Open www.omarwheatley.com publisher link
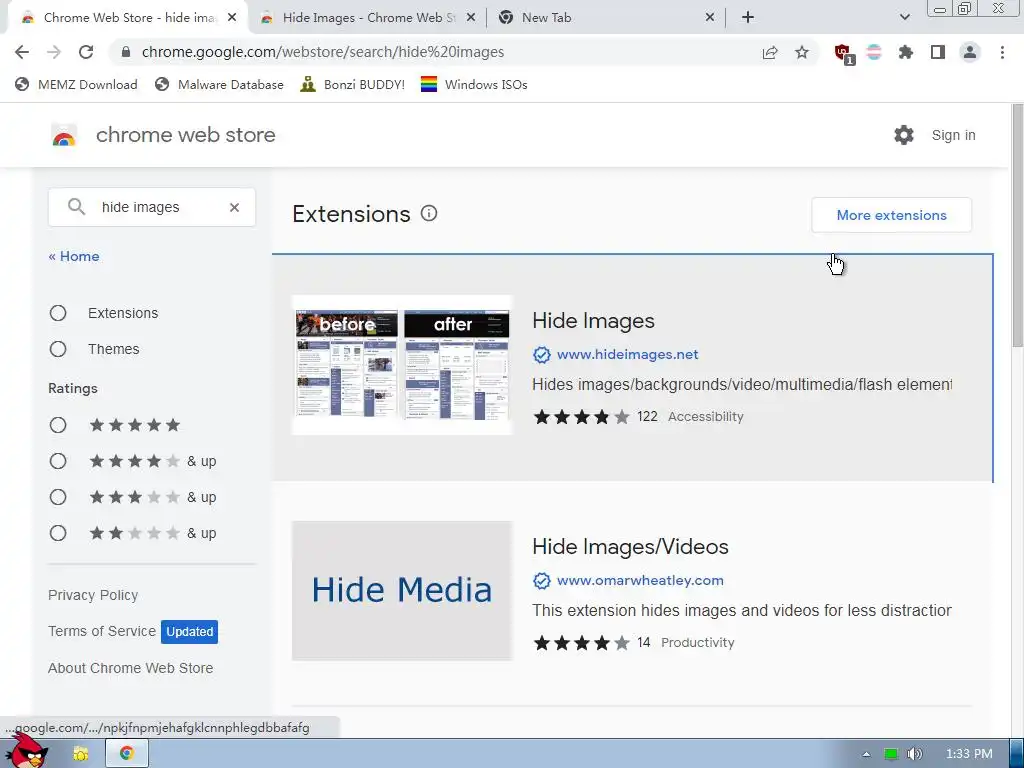Image resolution: width=1024 pixels, height=768 pixels. pos(640,581)
